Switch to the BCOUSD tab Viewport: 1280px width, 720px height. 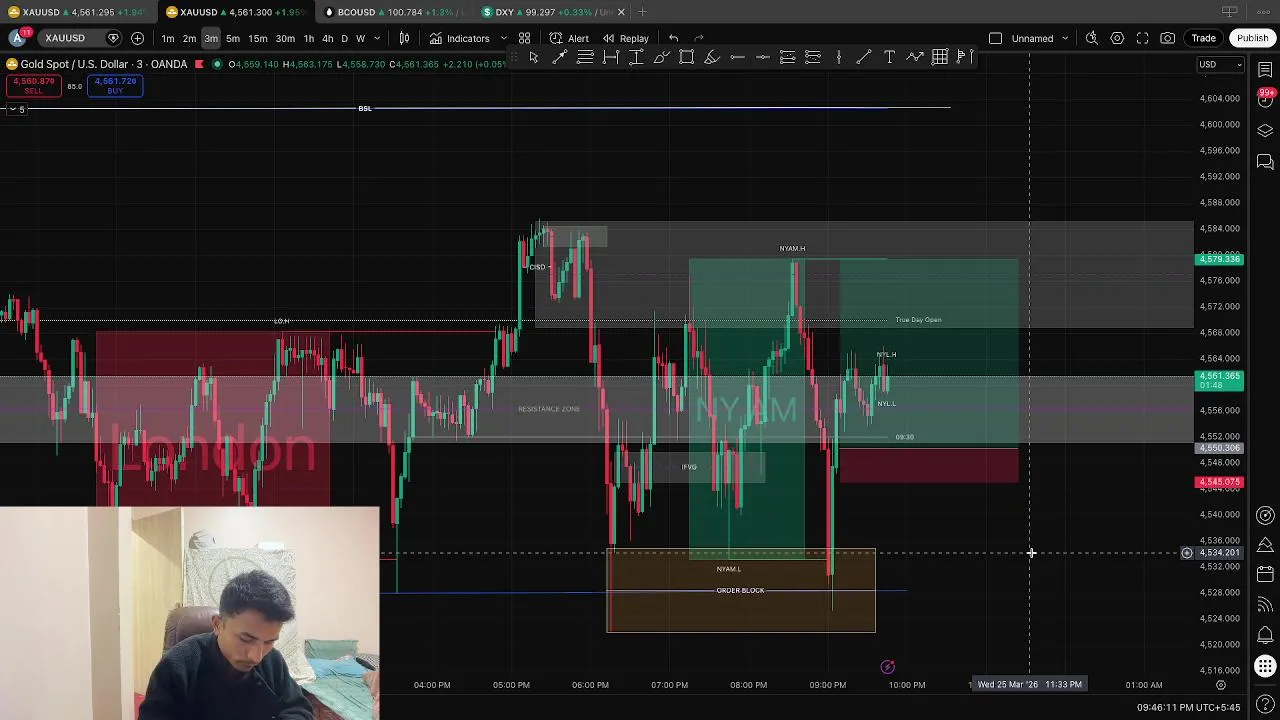pyautogui.click(x=394, y=12)
